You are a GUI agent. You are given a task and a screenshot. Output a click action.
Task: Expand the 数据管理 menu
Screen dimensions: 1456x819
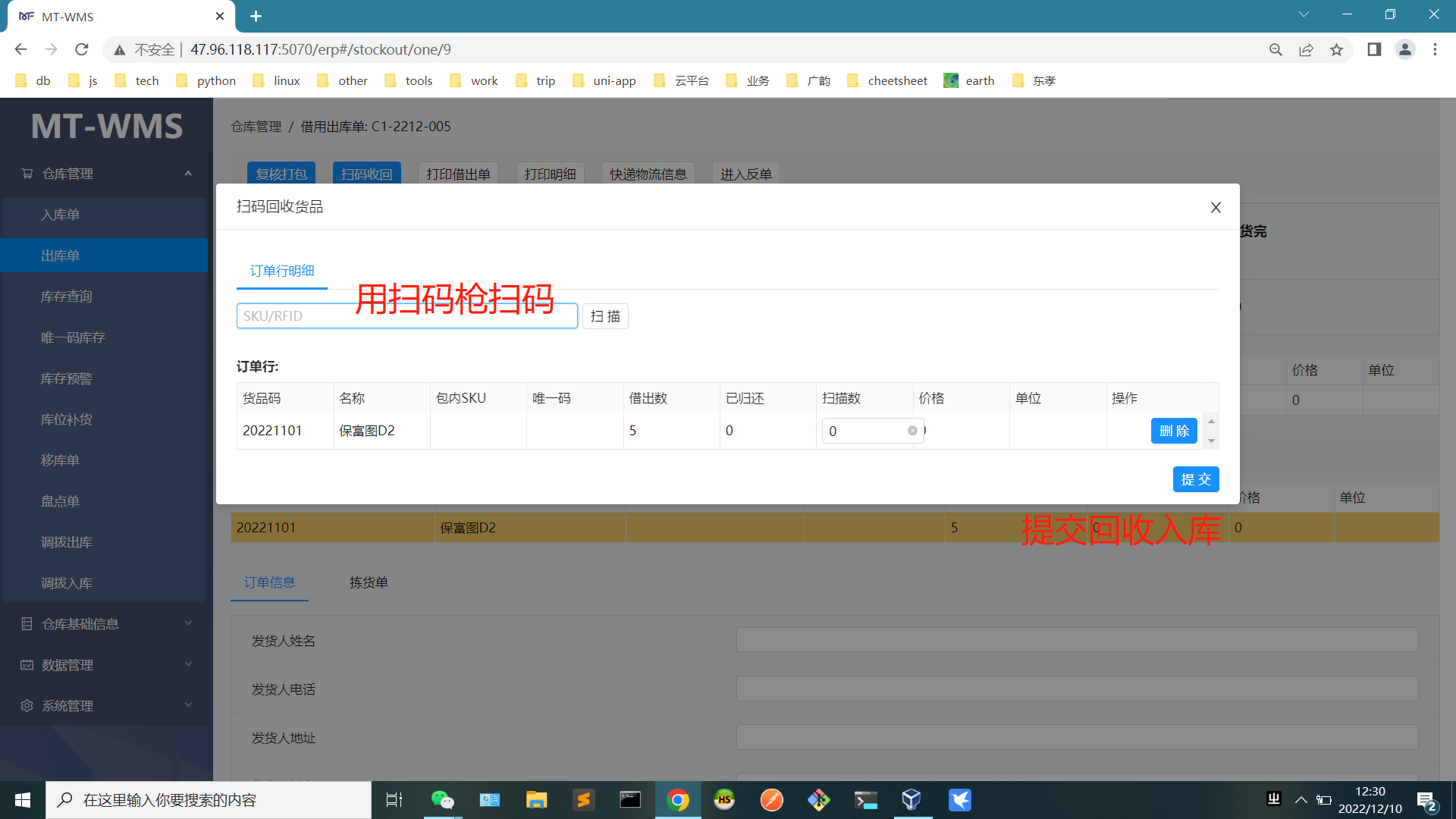(x=104, y=665)
